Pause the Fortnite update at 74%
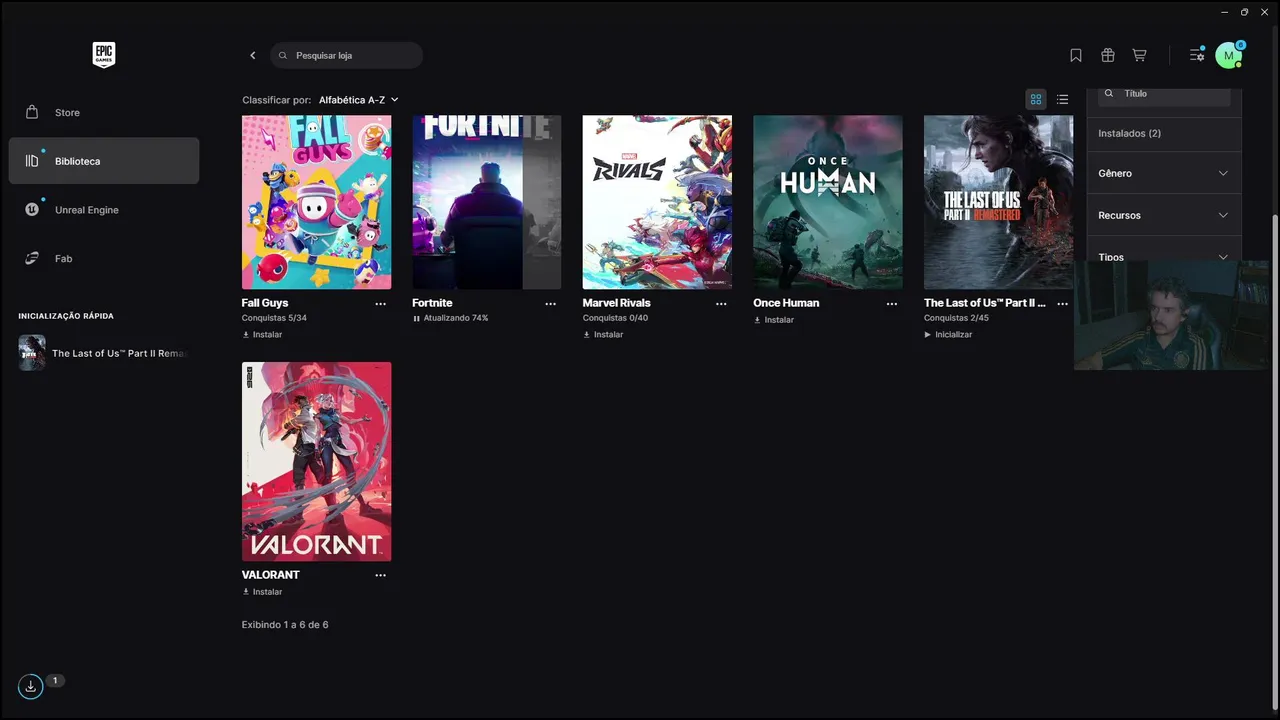Image resolution: width=1280 pixels, height=720 pixels. tap(450, 318)
